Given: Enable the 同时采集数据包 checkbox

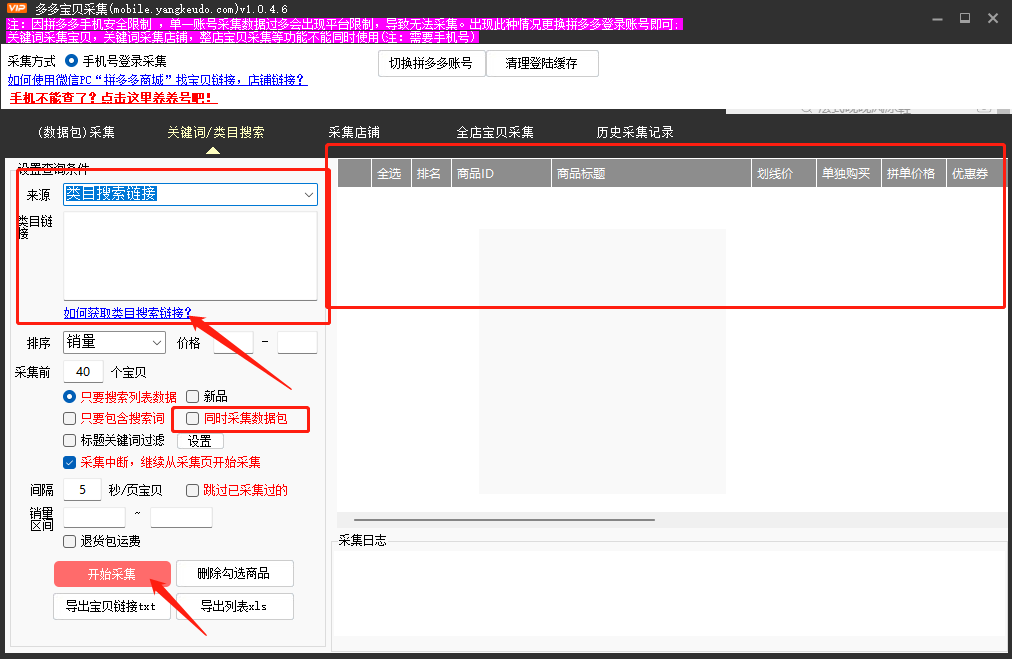Looking at the screenshot, I should tap(192, 418).
